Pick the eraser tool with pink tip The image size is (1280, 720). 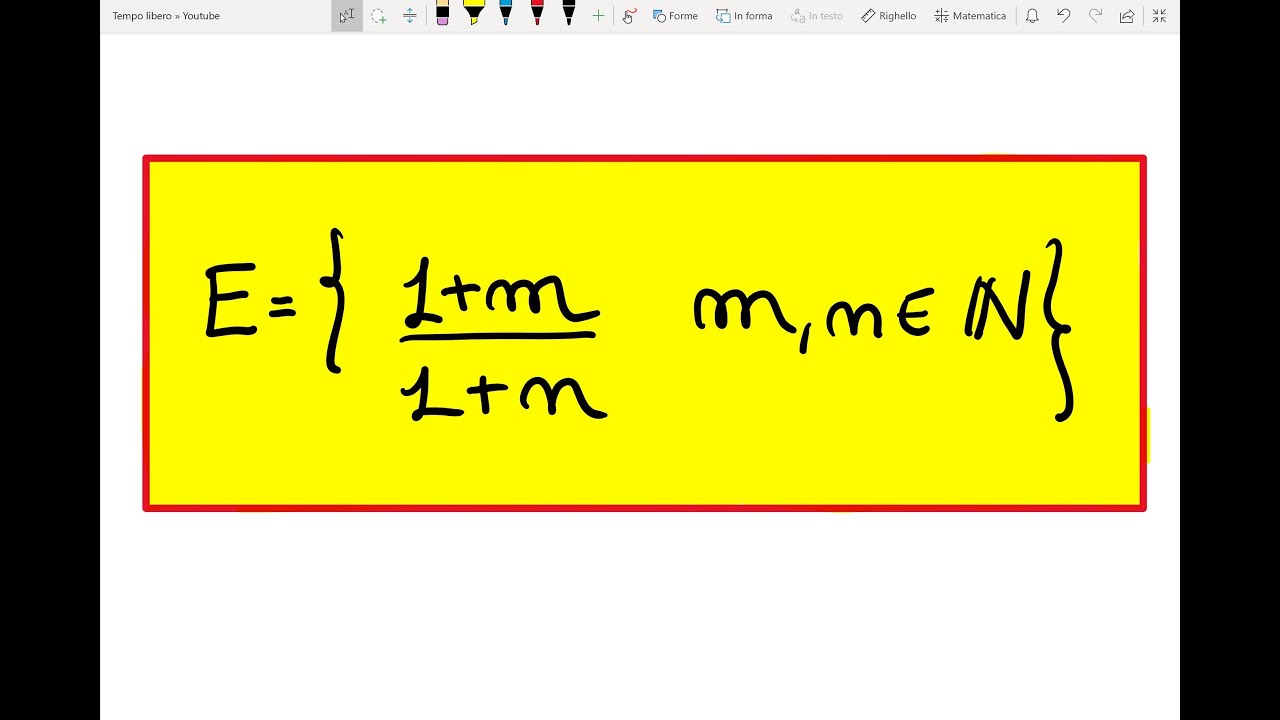point(442,15)
